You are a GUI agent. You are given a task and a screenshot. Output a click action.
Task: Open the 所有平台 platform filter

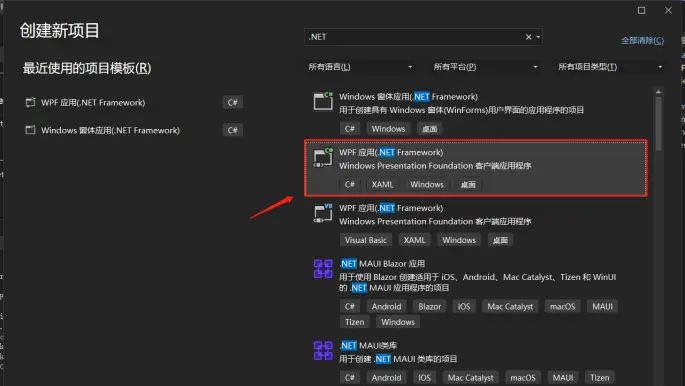(485, 67)
